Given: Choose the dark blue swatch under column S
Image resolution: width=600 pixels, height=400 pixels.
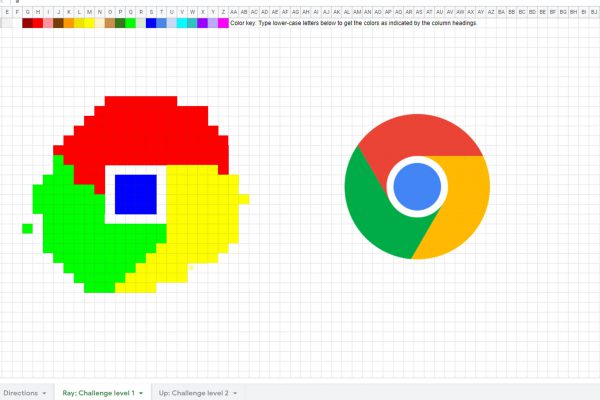Looking at the screenshot, I should click(x=151, y=23).
